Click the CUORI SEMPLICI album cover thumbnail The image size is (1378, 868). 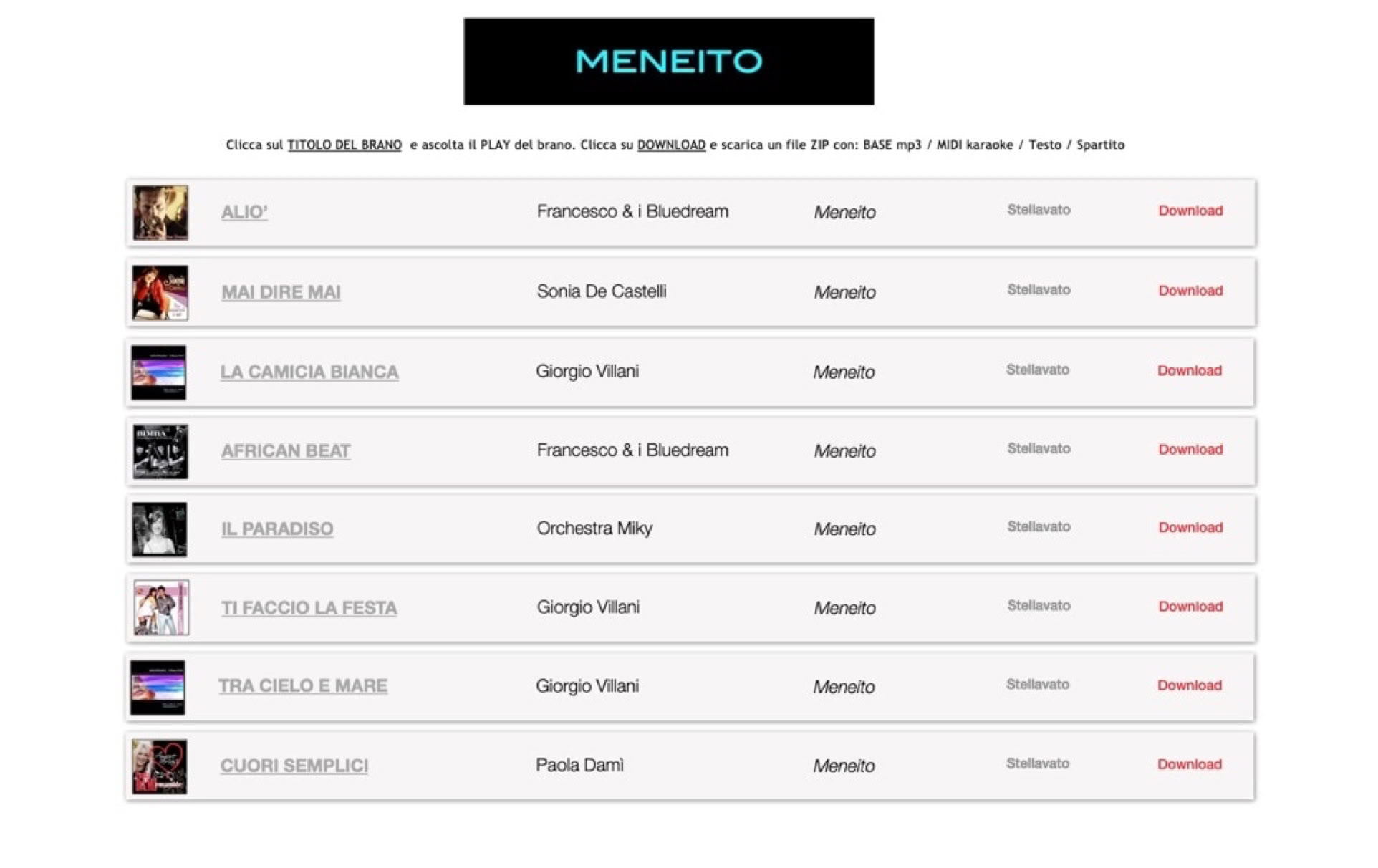pos(160,766)
